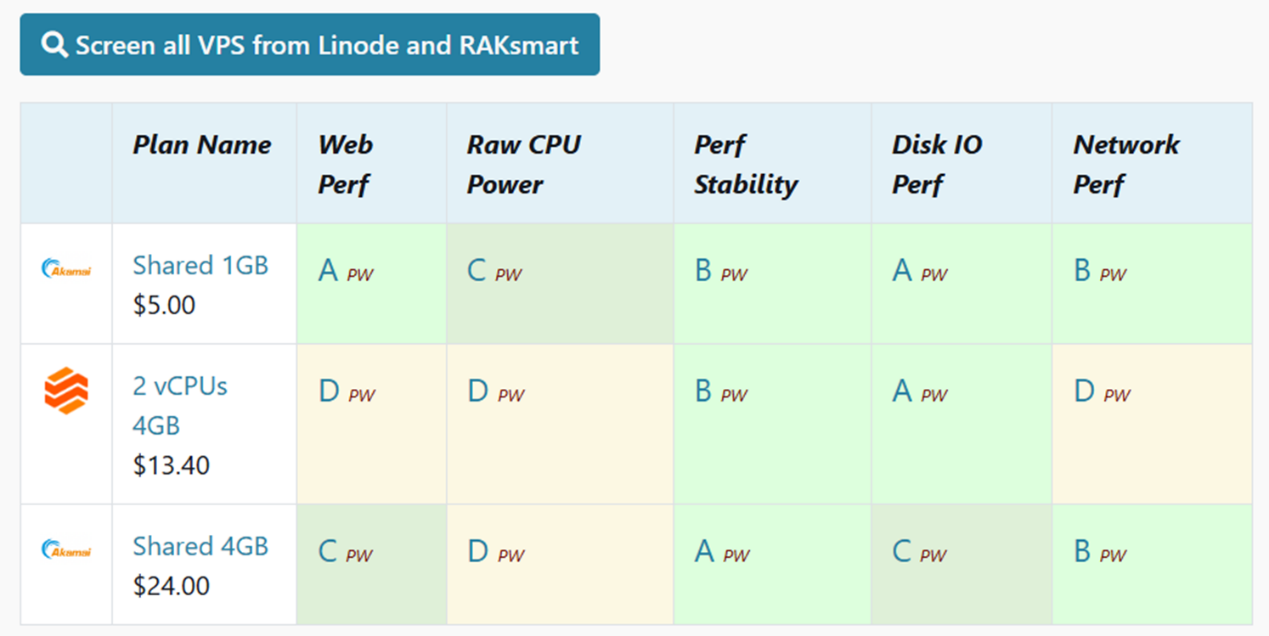
Task: Click the Raw CPU Power column header
Action: [523, 164]
